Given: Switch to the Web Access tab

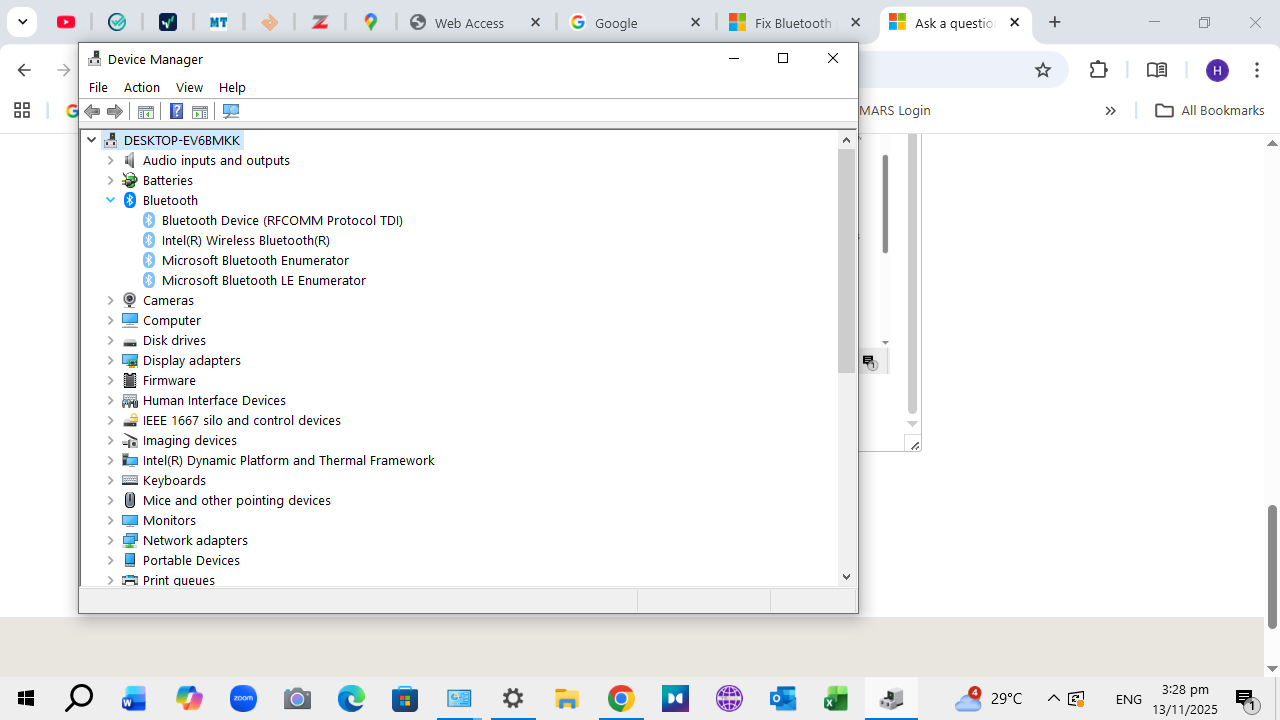Looking at the screenshot, I should point(475,23).
